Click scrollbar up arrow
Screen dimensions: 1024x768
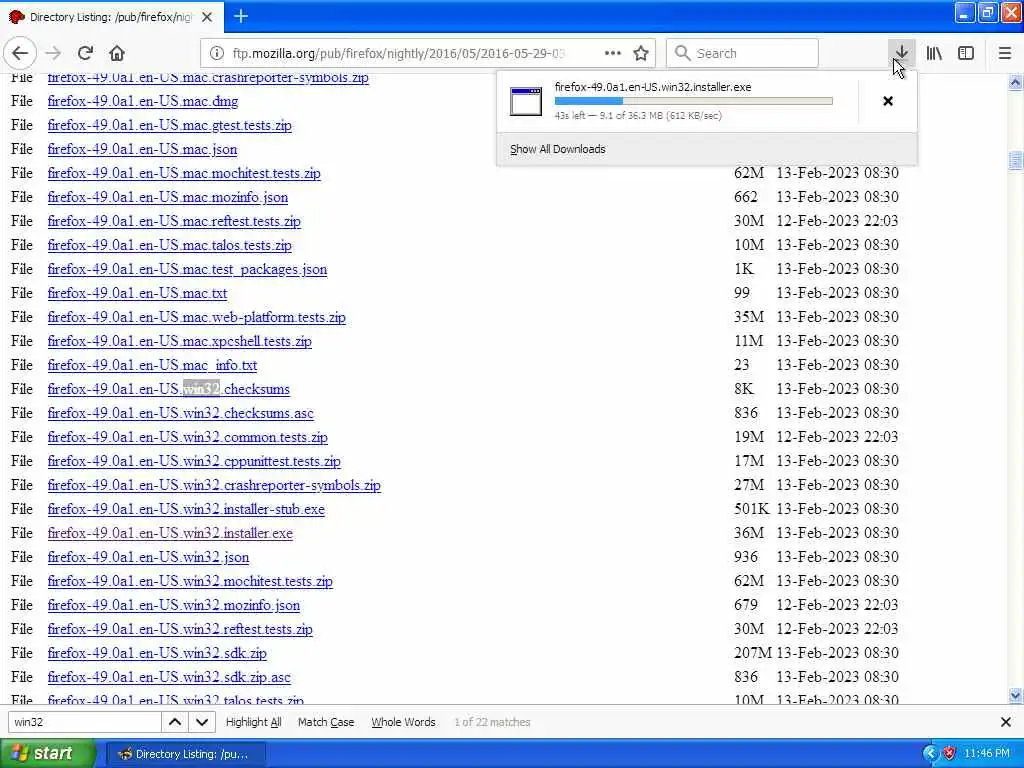click(1015, 82)
